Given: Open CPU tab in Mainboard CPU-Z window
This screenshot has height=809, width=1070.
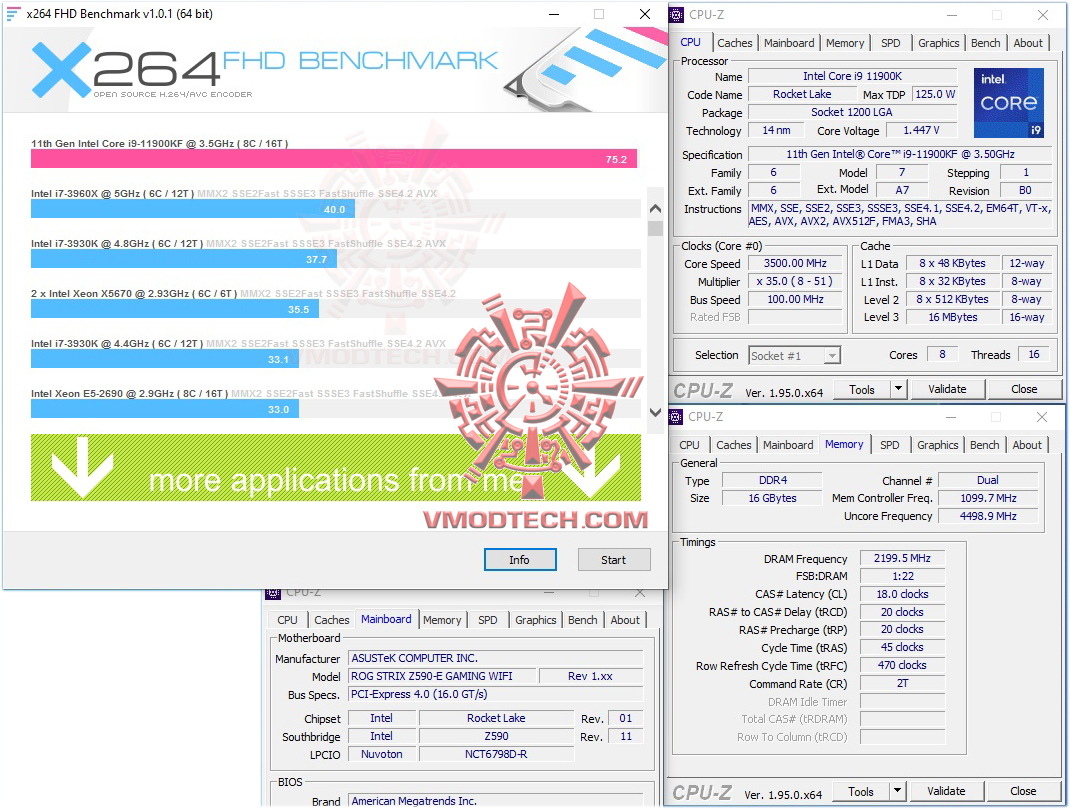Looking at the screenshot, I should pyautogui.click(x=287, y=620).
